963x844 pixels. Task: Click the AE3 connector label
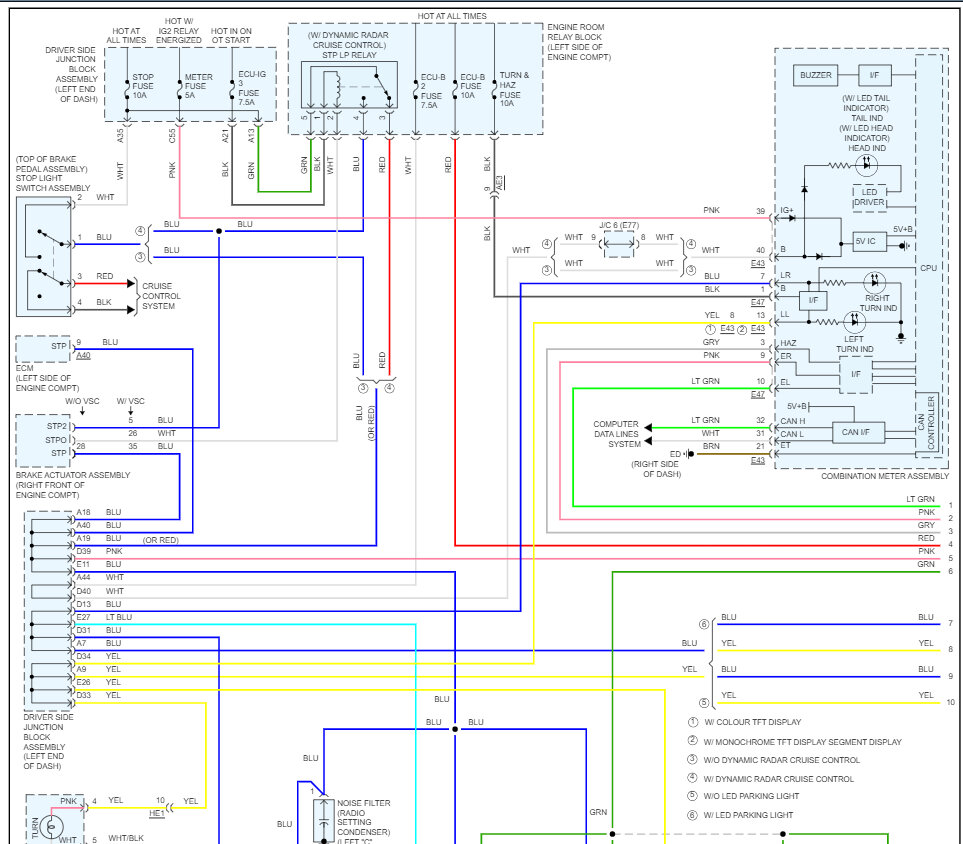click(x=499, y=182)
